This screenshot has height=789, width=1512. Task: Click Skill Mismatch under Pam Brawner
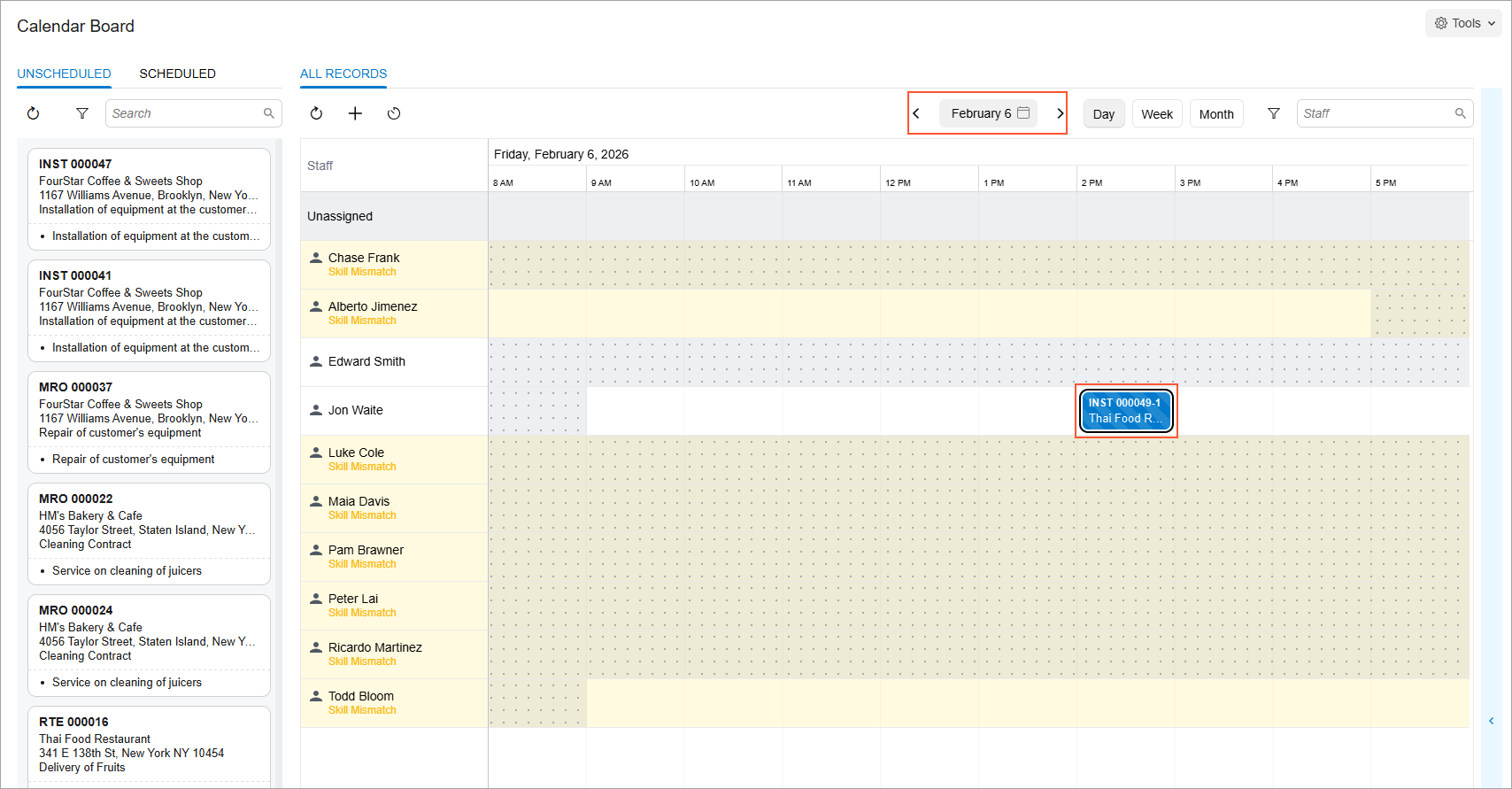click(x=362, y=564)
